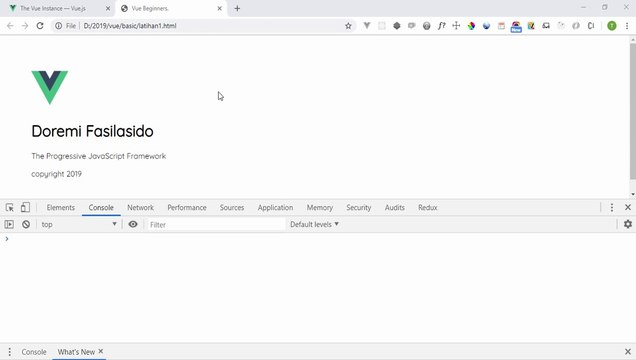Select the Console tab in DevTools
Image resolution: width=636 pixels, height=360 pixels.
tap(101, 208)
